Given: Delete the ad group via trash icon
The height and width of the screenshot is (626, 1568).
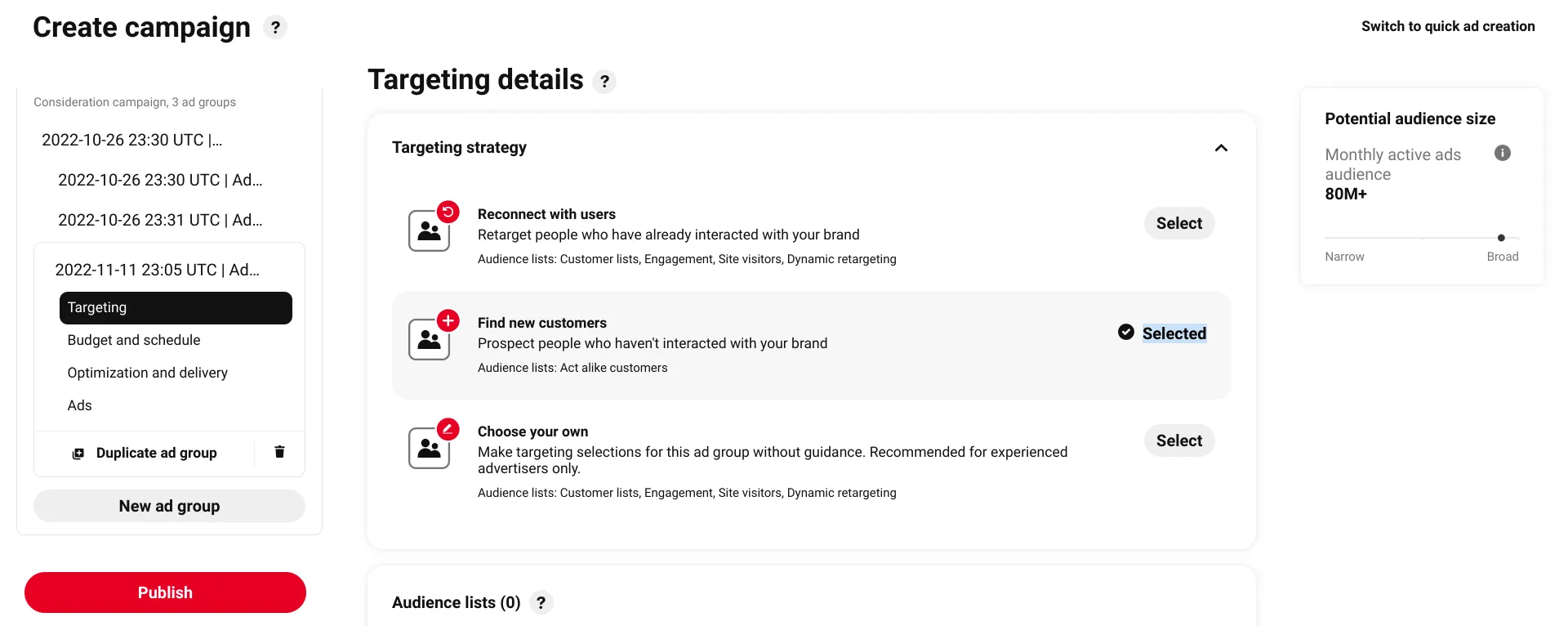Looking at the screenshot, I should pyautogui.click(x=279, y=452).
